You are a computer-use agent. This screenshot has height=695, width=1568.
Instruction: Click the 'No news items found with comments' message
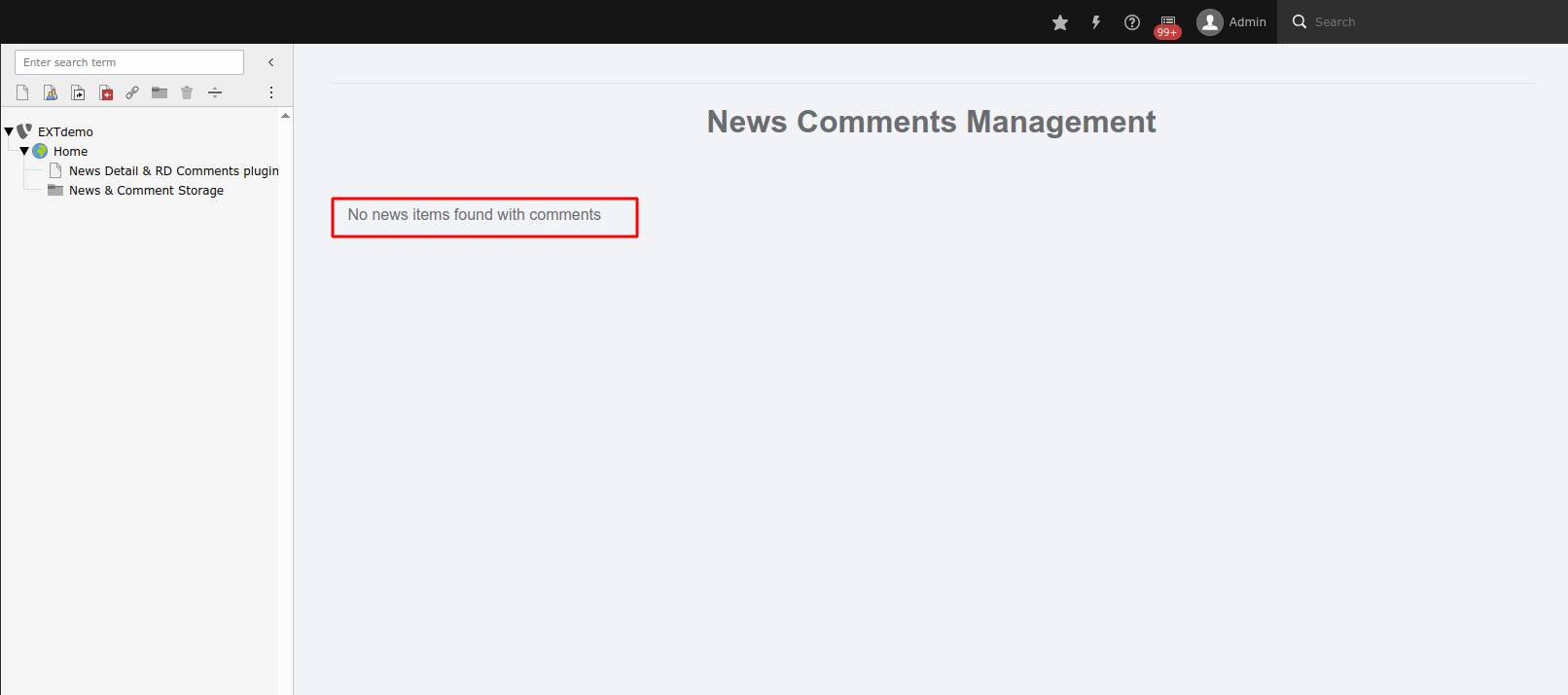[475, 215]
